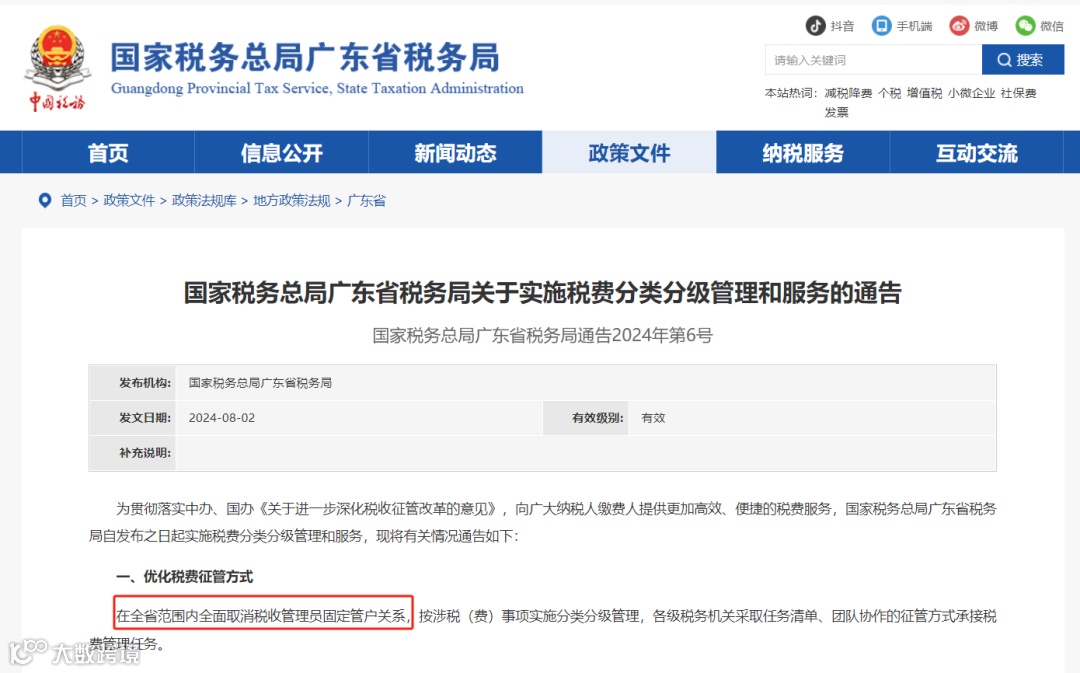The height and width of the screenshot is (673, 1080).
Task: Click the site title 国家税务总局广东省税务局
Action: pos(305,57)
